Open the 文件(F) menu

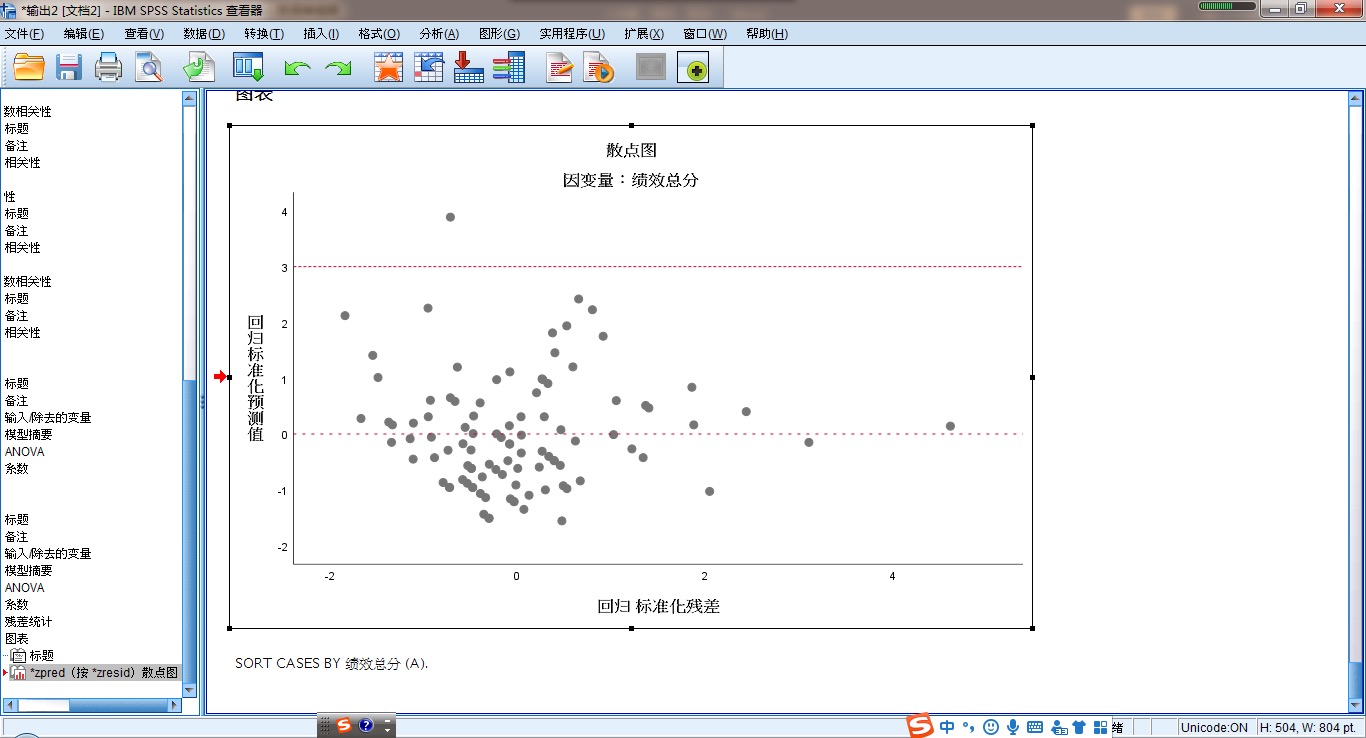click(24, 33)
